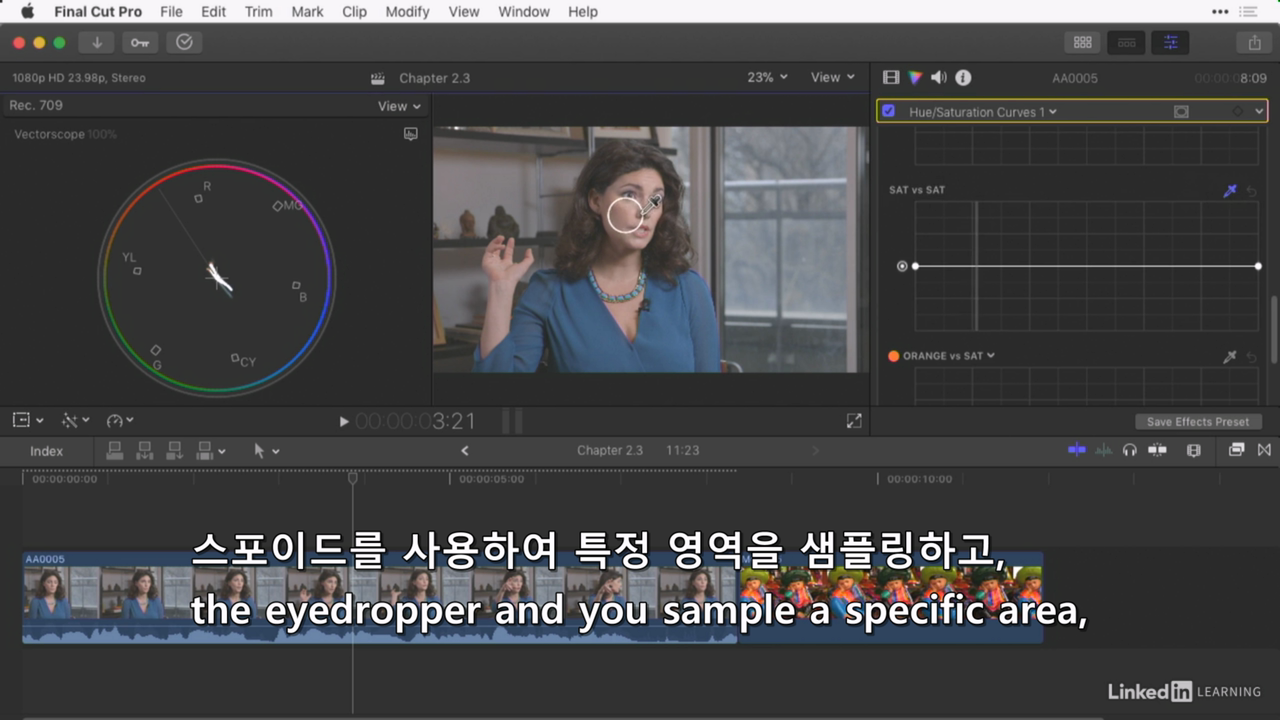Open the Final Cut Pro application menu
Viewport: 1280px width, 720px height.
pos(98,12)
